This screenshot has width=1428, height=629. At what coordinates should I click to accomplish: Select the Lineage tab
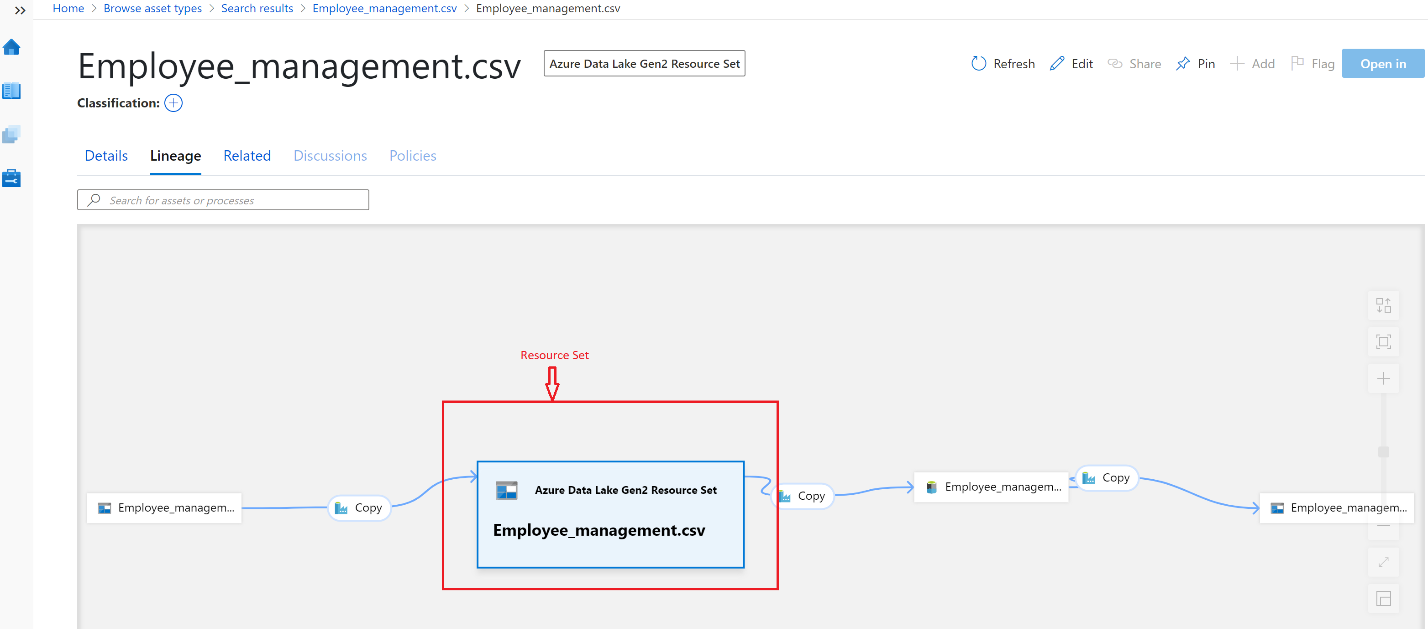coord(176,156)
